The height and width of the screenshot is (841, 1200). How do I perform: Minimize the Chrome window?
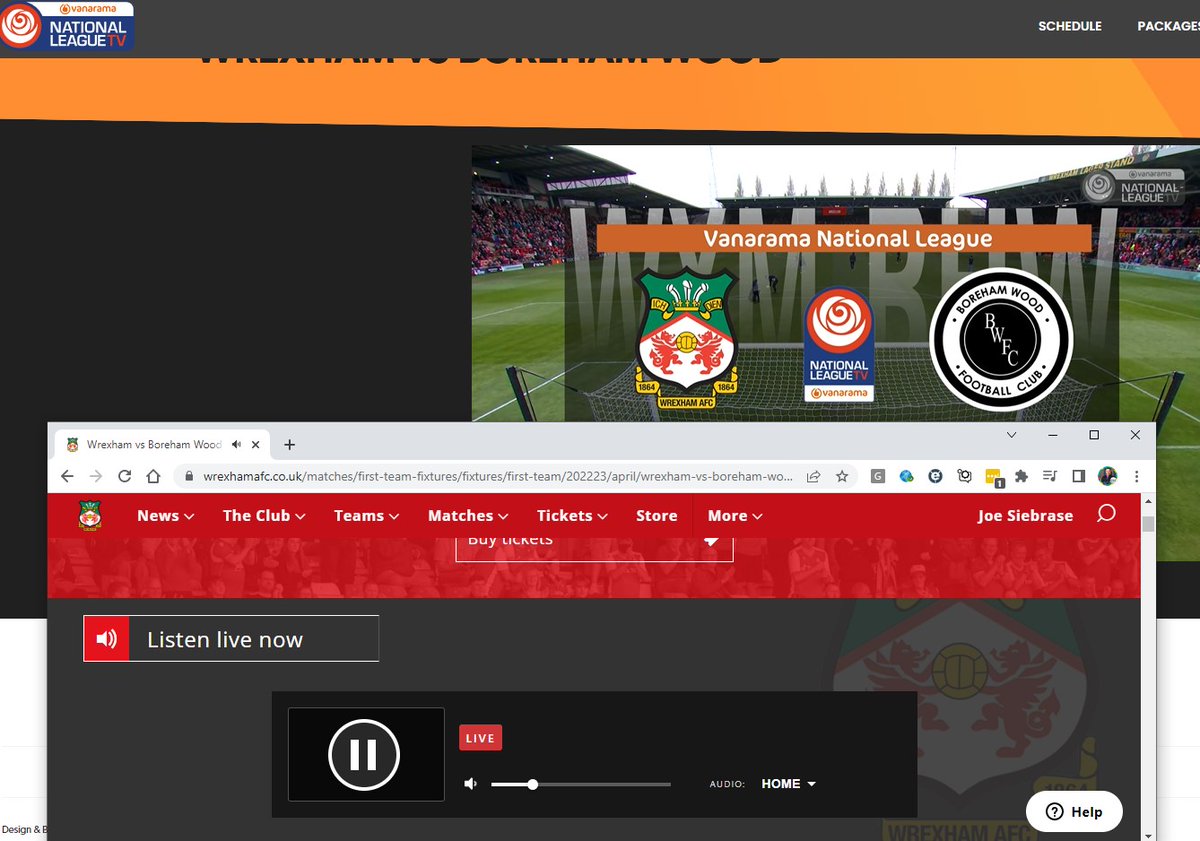(1053, 435)
